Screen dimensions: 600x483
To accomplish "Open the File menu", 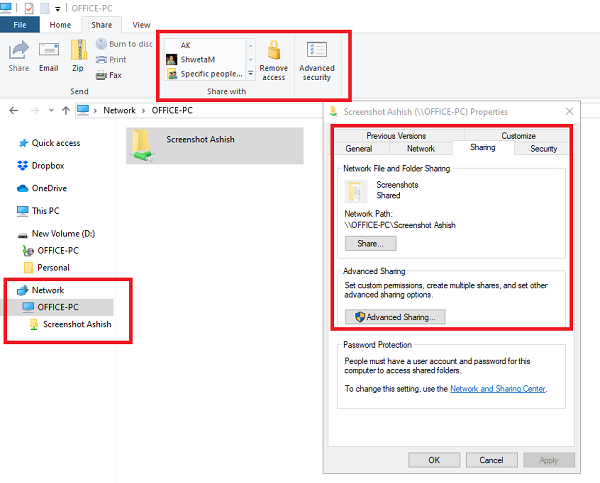I will (20, 25).
